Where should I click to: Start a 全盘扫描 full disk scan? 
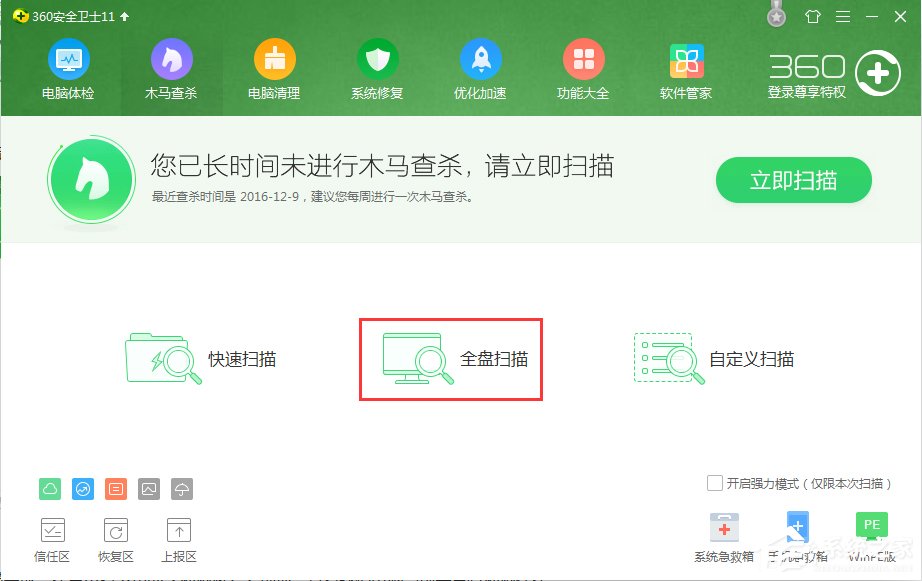tap(450, 360)
